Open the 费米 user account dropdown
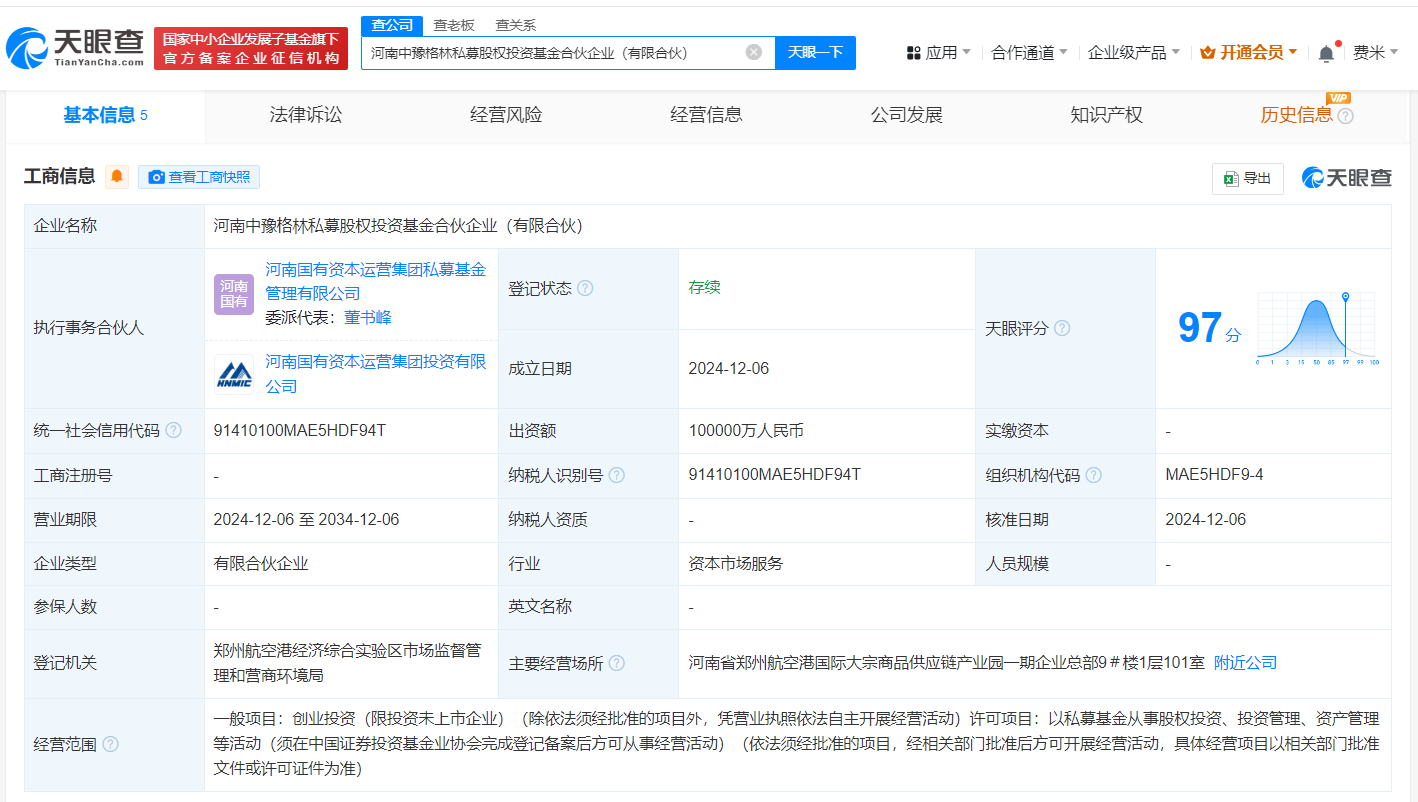This screenshot has height=802, width=1418. 1375,52
